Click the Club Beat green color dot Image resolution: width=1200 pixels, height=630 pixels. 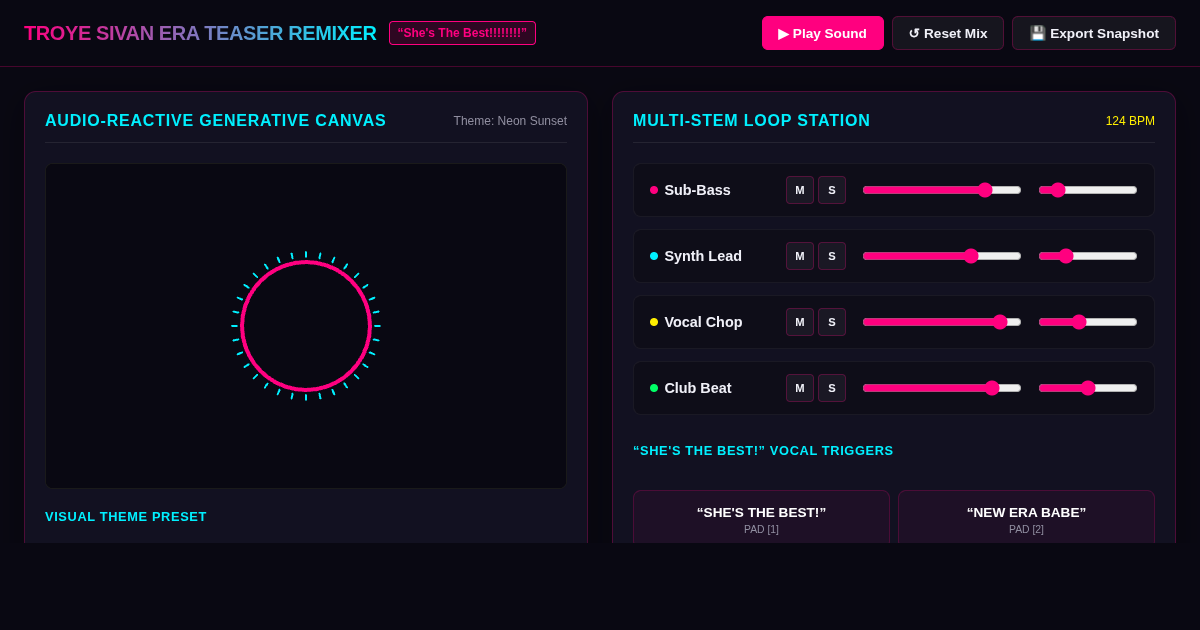click(654, 388)
